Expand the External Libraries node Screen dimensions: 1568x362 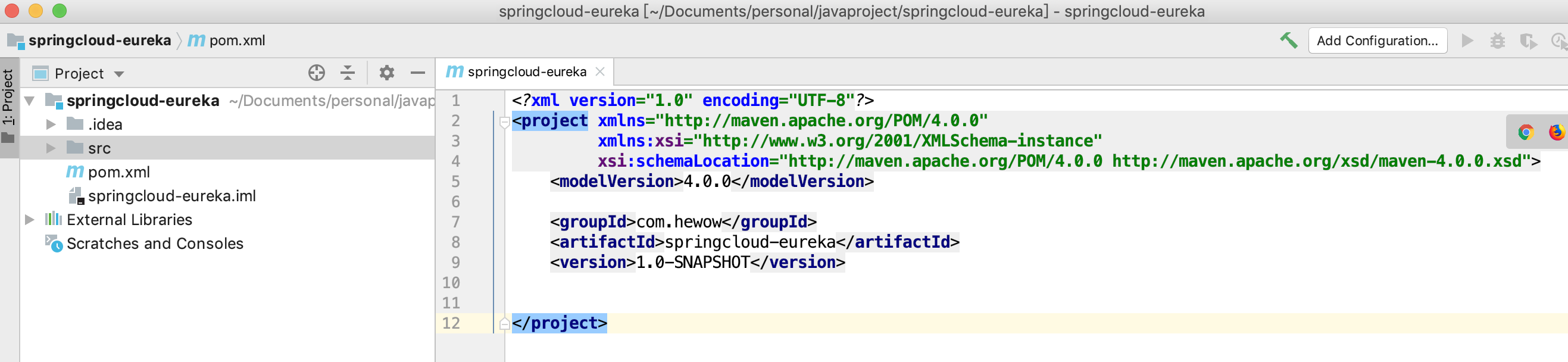pyautogui.click(x=29, y=220)
